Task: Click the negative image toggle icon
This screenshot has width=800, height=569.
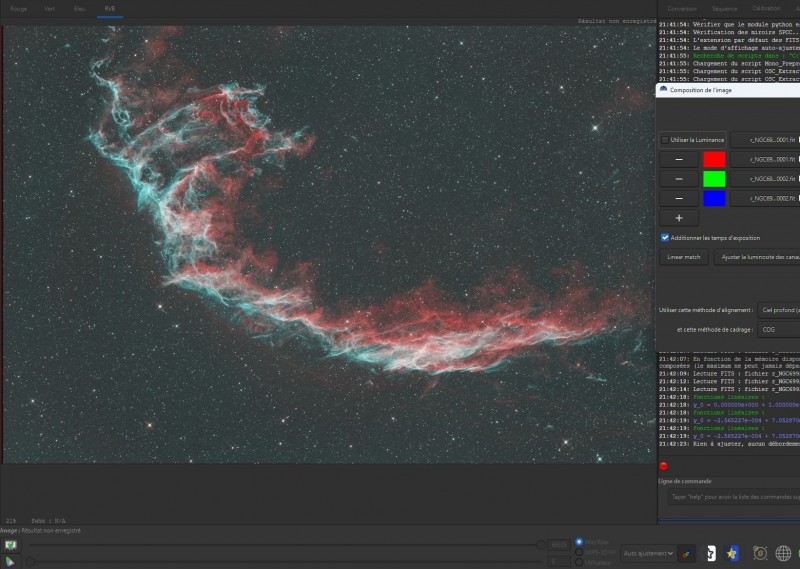Action: point(710,554)
